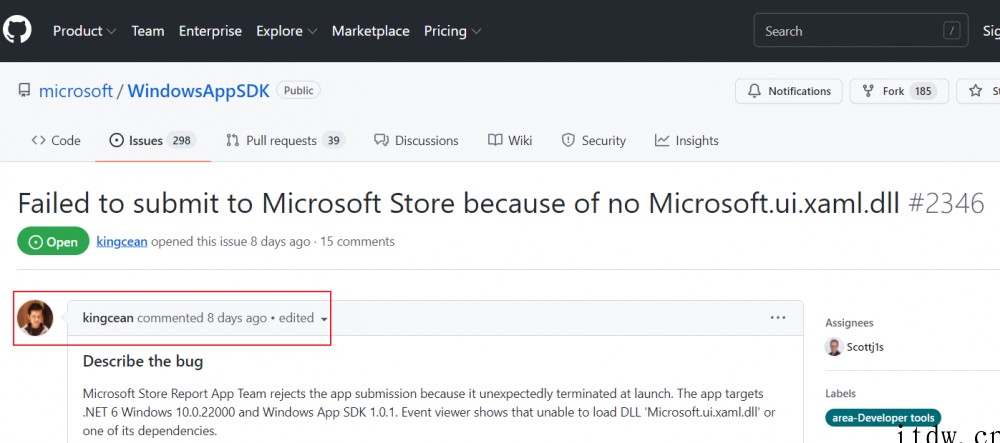This screenshot has width=1000, height=443.
Task: Expand the Explore menu
Action: coord(286,31)
